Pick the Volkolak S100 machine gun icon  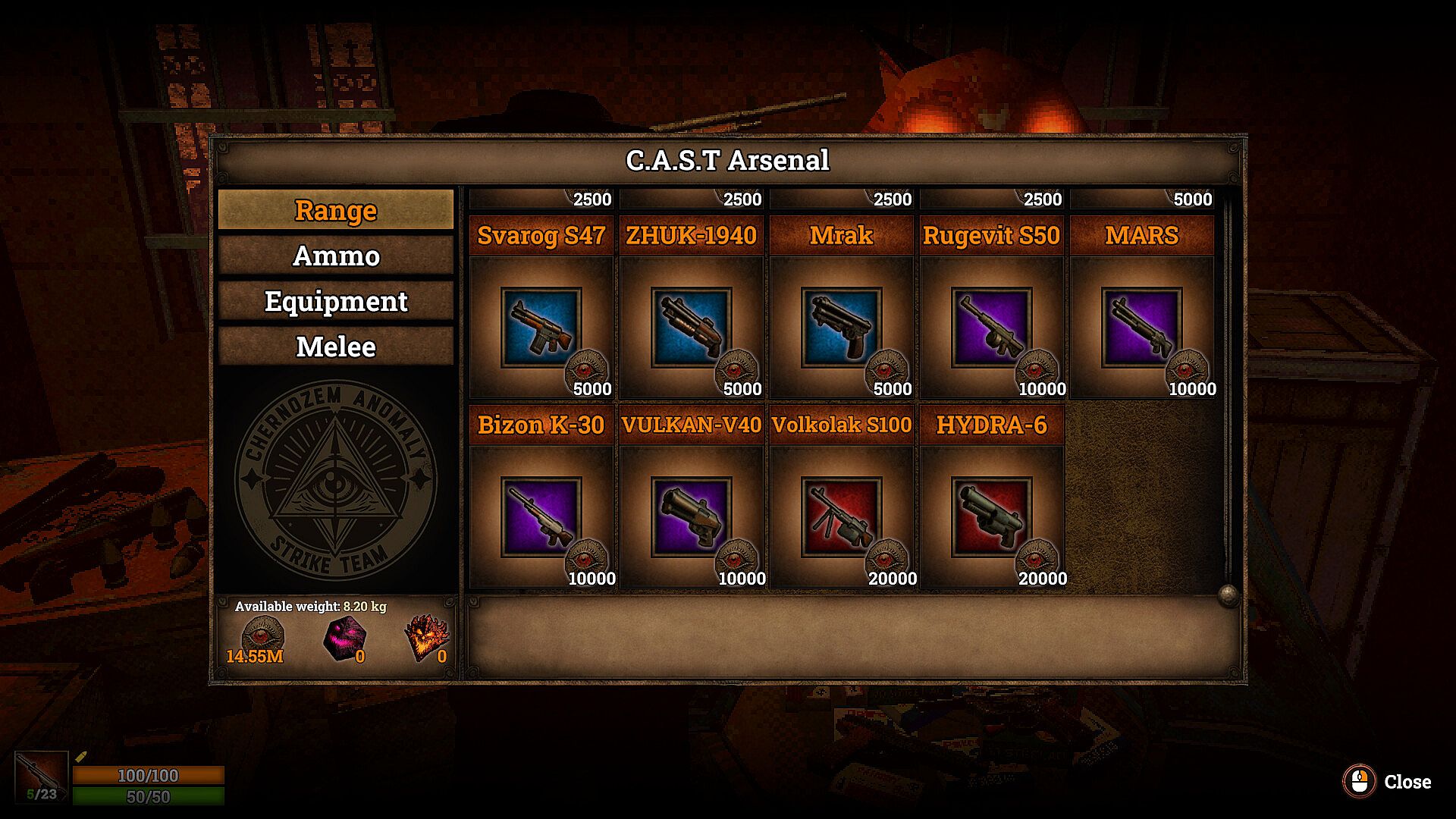click(841, 517)
